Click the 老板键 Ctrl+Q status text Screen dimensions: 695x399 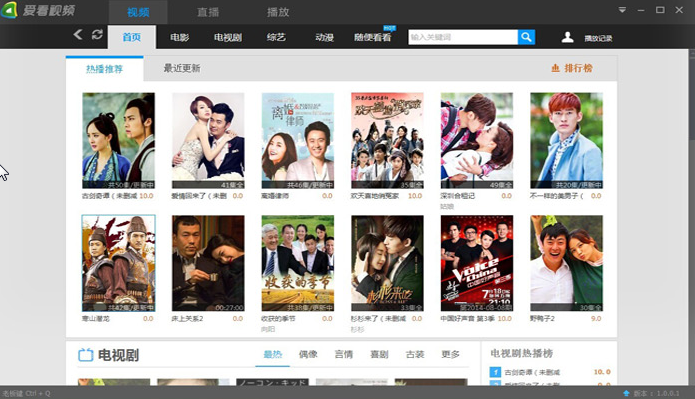pyautogui.click(x=27, y=393)
